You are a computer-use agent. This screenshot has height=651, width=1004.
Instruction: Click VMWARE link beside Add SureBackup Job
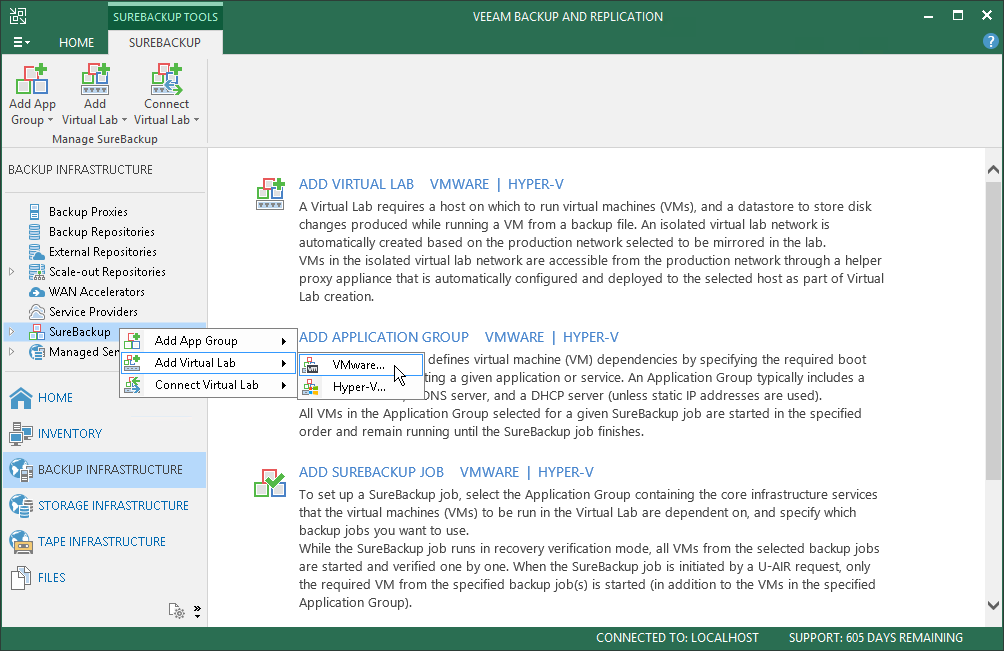tap(489, 472)
